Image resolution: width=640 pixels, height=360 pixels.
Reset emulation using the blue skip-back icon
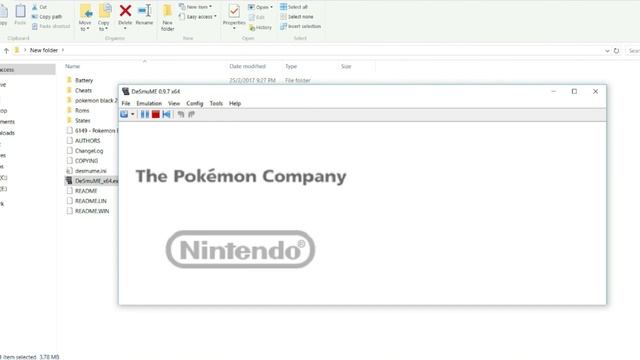tap(167, 114)
